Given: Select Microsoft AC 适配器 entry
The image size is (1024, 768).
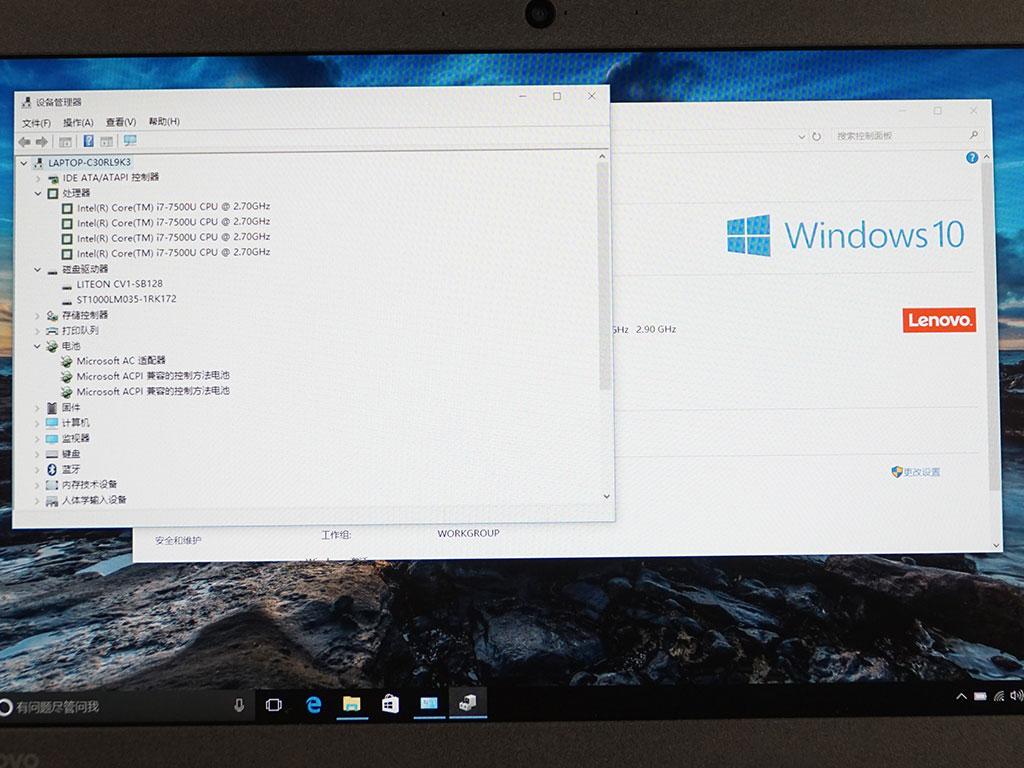Looking at the screenshot, I should pyautogui.click(x=121, y=360).
